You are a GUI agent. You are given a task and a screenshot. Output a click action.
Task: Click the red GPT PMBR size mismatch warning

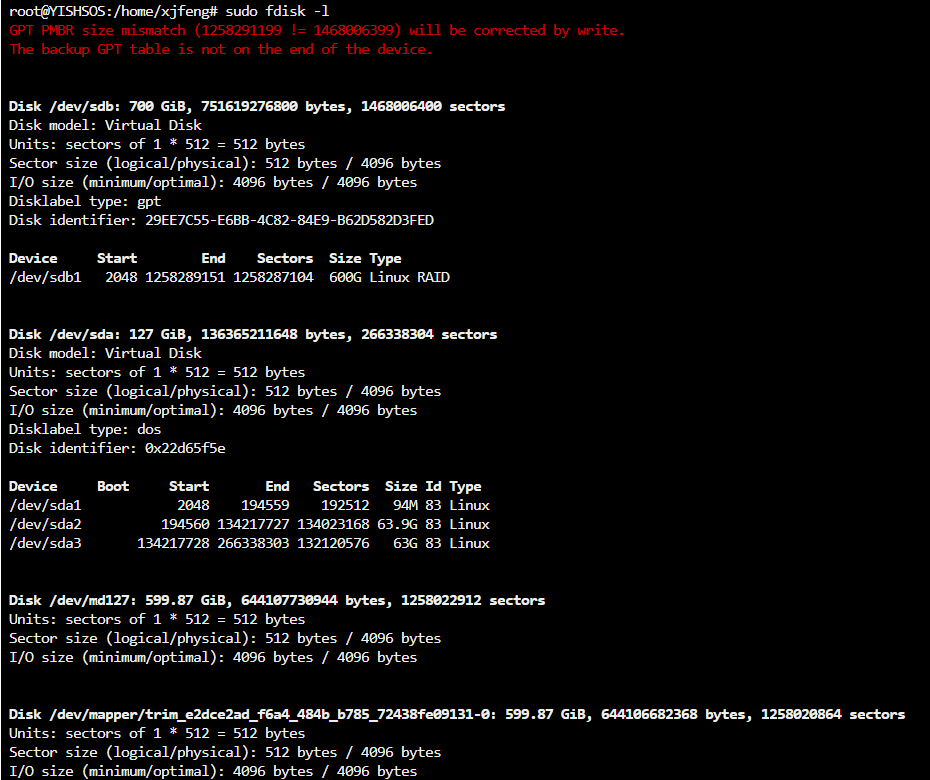pyautogui.click(x=316, y=31)
